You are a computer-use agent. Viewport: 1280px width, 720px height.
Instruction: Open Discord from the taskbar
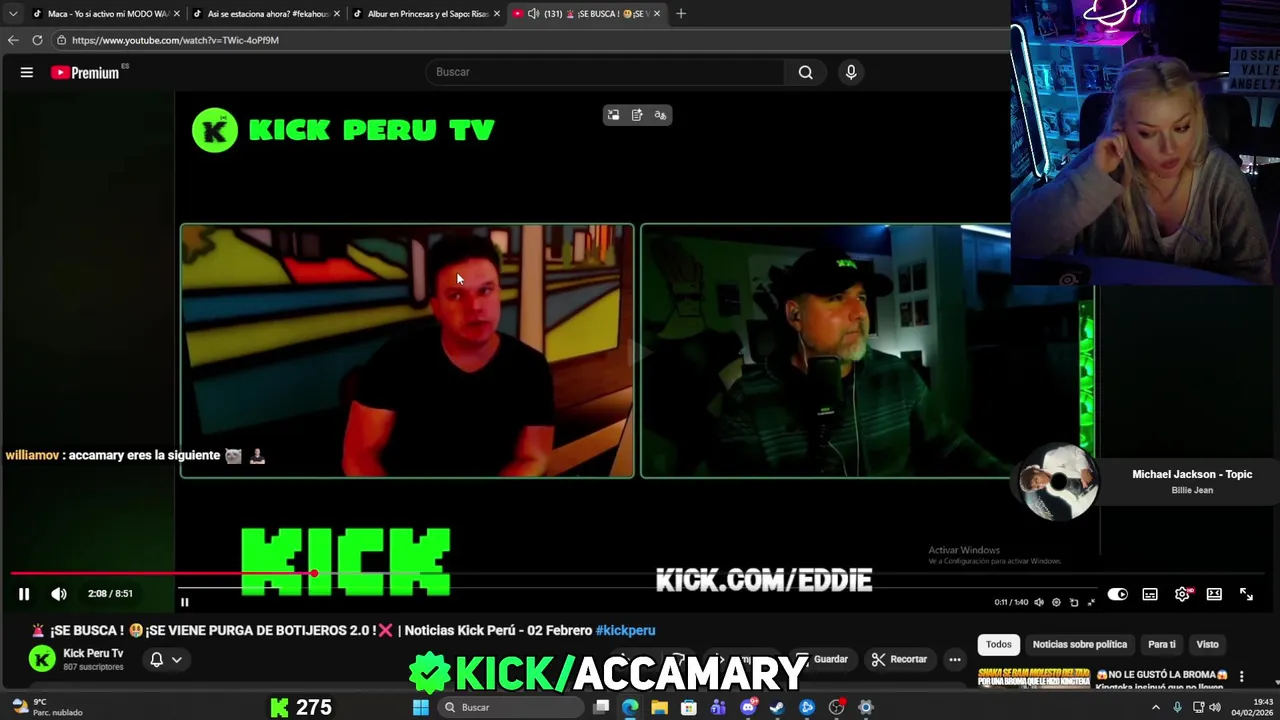coord(748,707)
